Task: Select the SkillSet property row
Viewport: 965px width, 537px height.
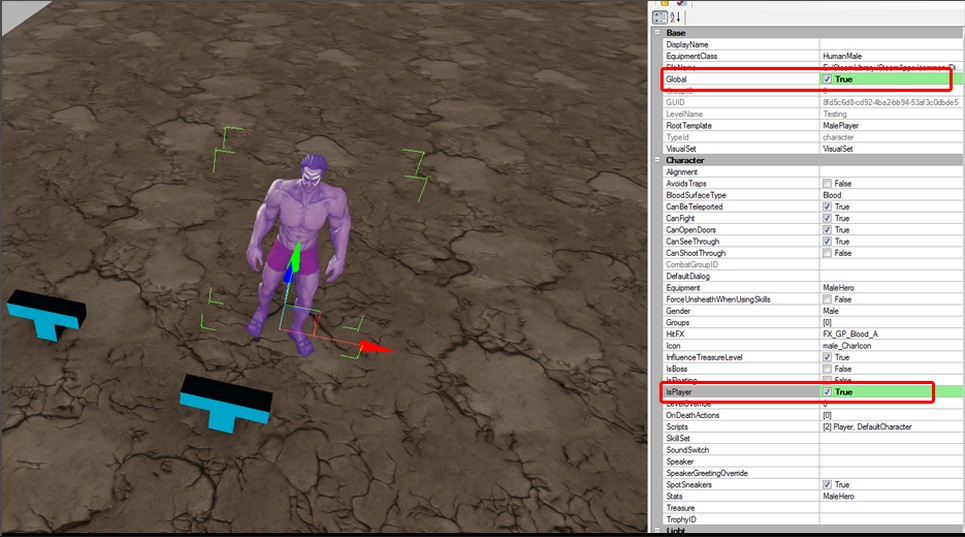Action: [x=813, y=439]
